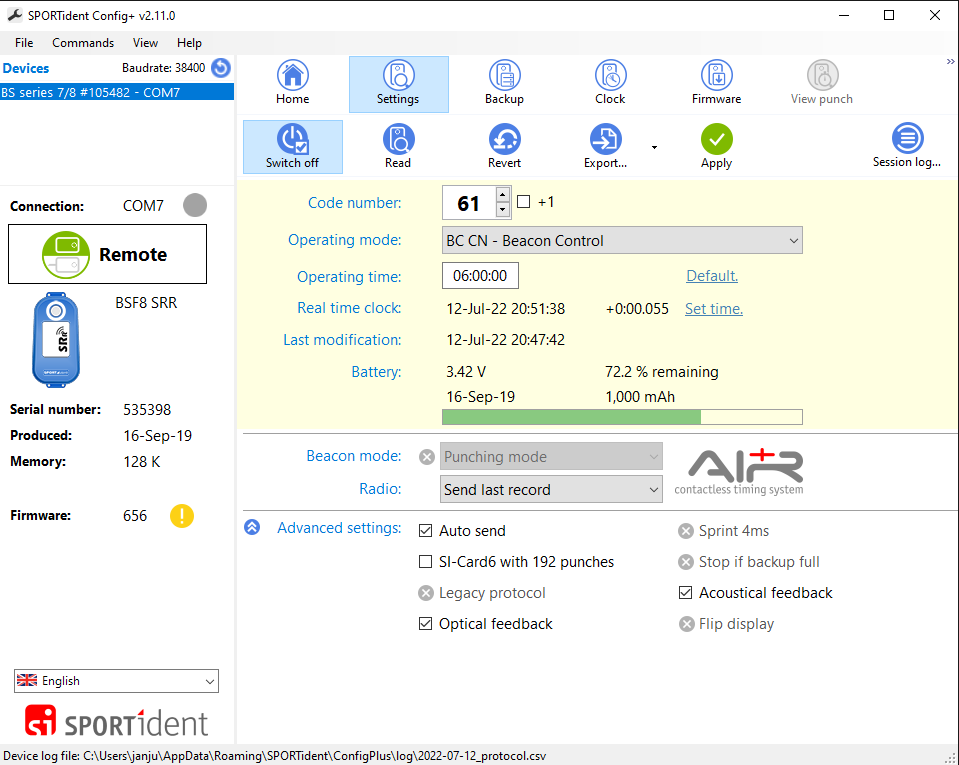Open the Firmware update section
The width and height of the screenshot is (959, 765).
[716, 82]
